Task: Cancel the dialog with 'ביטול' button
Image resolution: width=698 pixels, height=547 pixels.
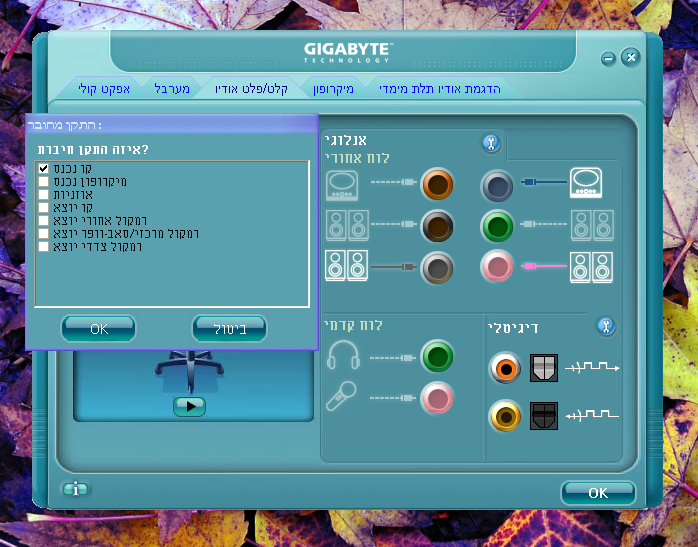Action: click(229, 329)
